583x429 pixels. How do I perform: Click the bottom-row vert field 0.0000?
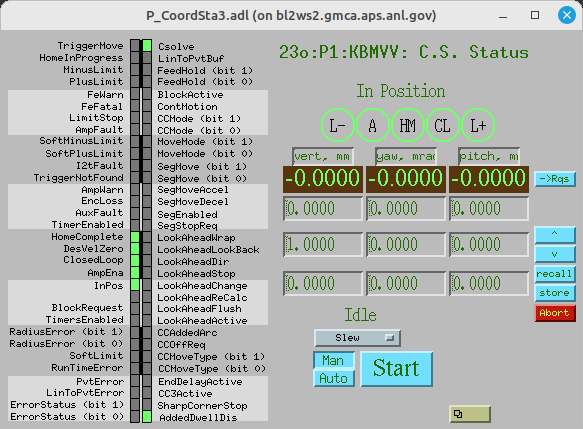click(x=323, y=284)
